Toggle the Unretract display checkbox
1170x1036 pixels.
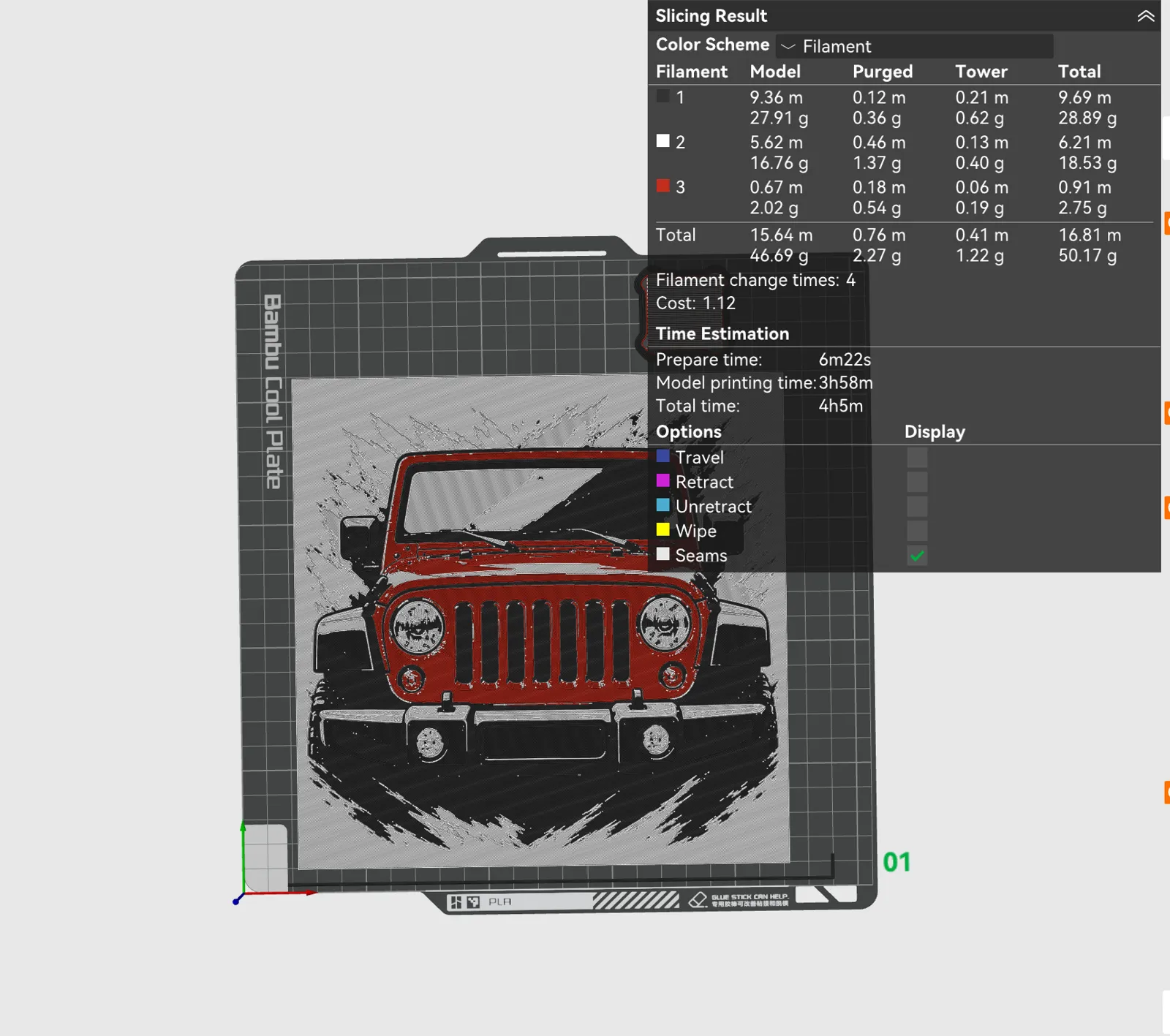click(x=917, y=507)
